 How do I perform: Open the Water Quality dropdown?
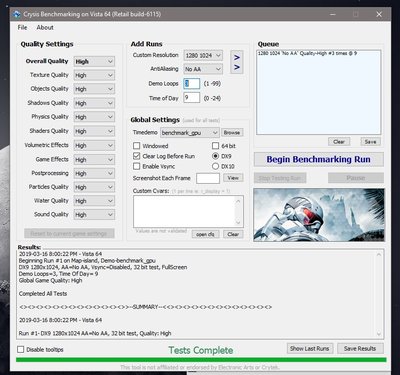(94, 201)
